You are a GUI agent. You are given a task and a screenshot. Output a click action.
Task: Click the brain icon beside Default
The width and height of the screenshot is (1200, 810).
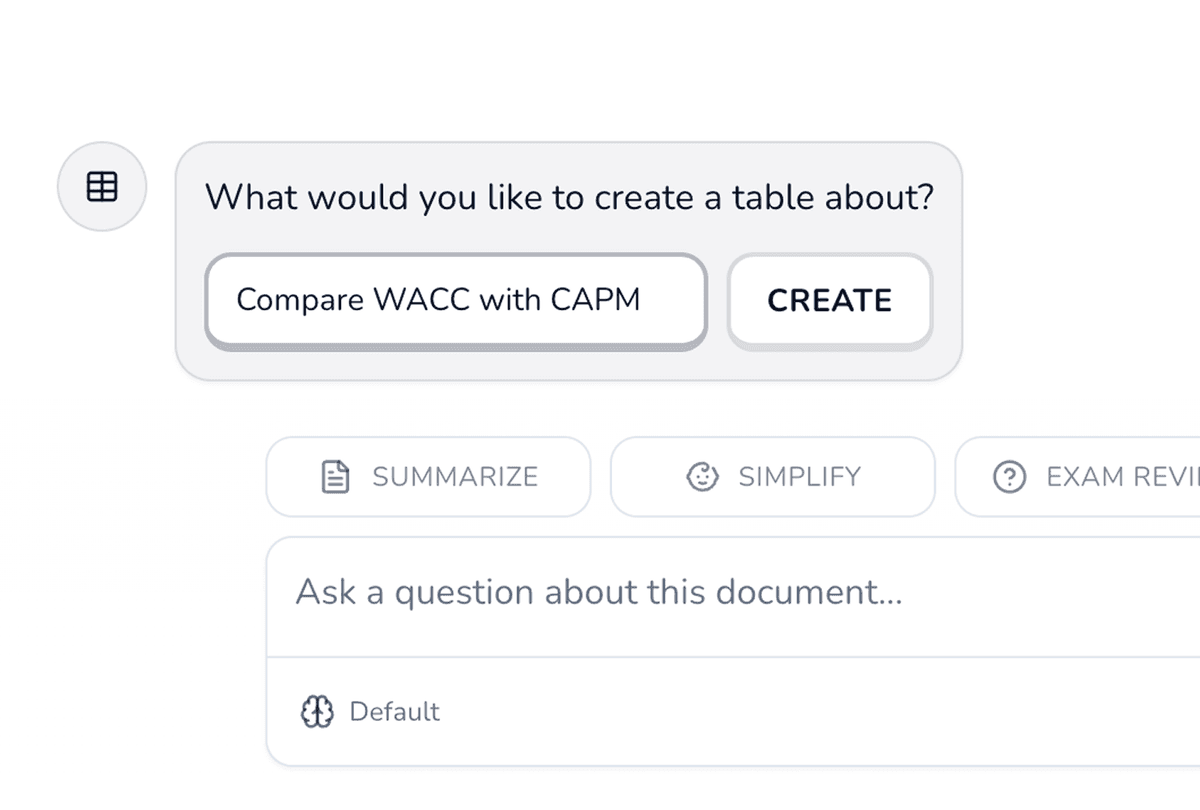tap(317, 712)
